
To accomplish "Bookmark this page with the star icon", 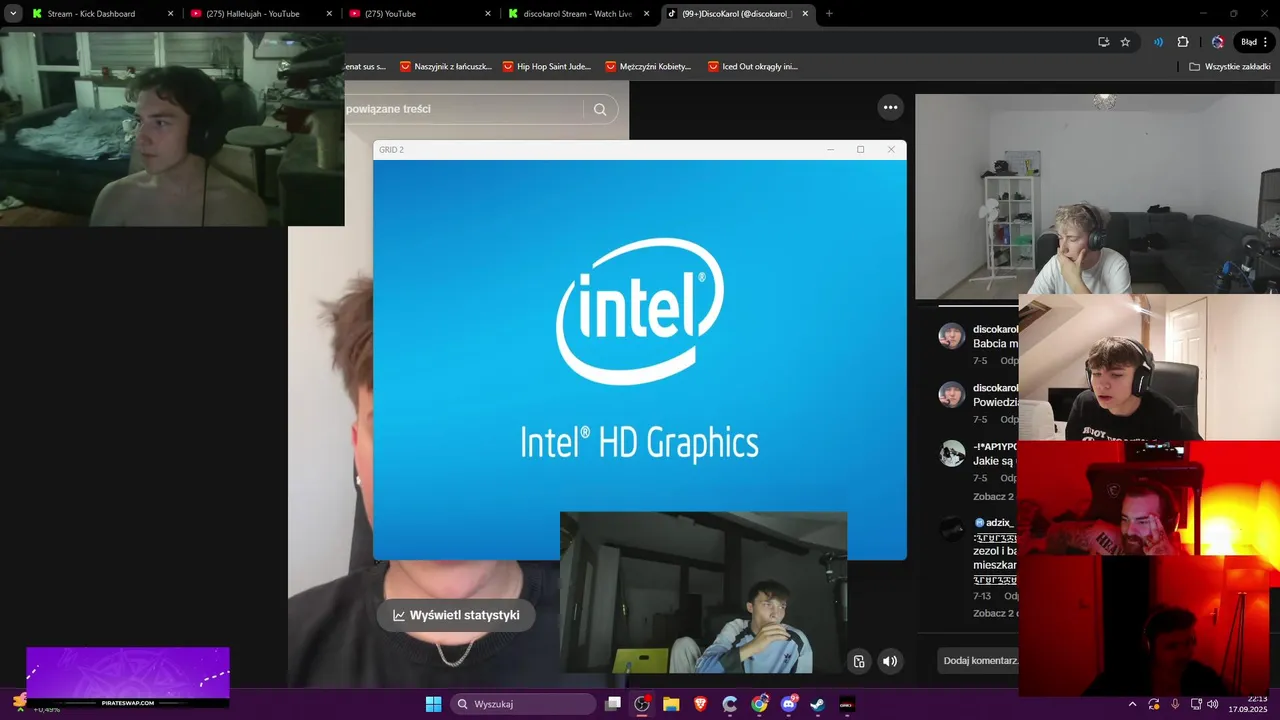I will (x=1125, y=42).
